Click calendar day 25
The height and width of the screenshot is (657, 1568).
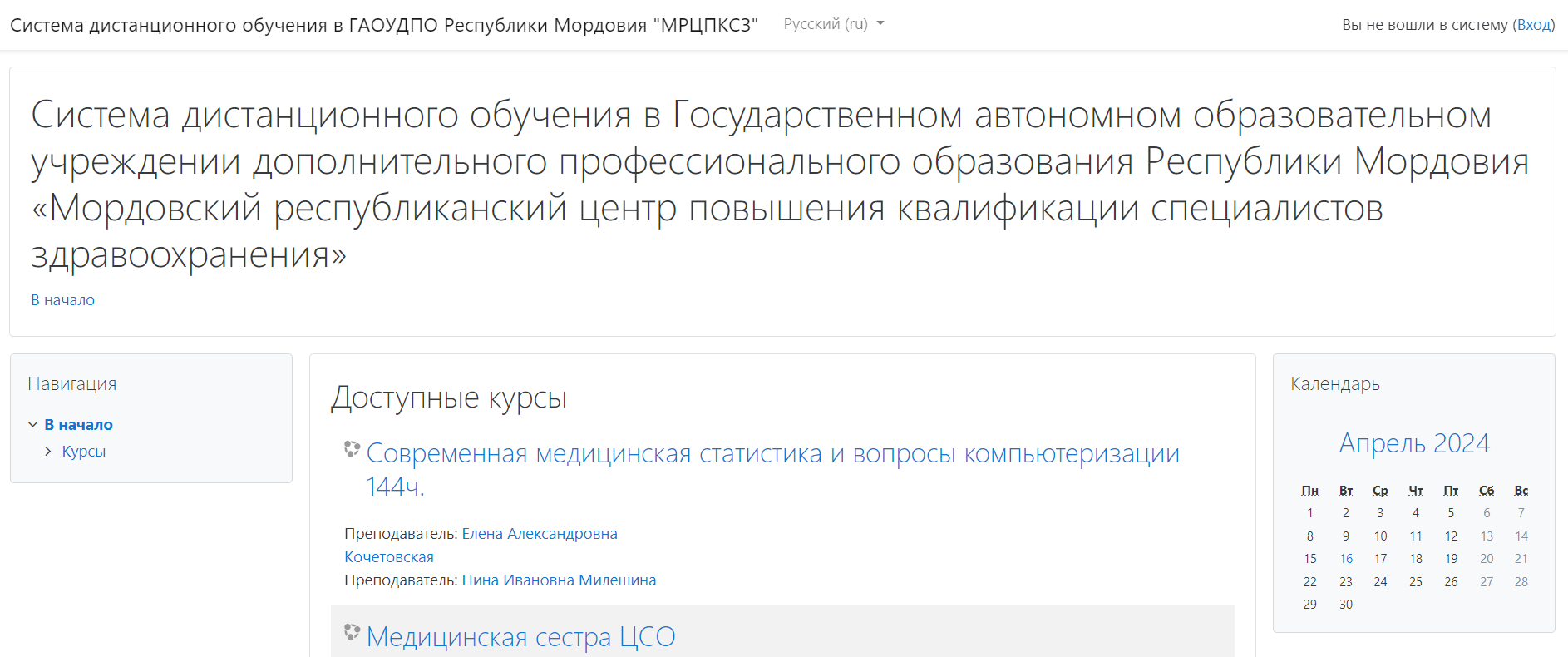[1416, 582]
